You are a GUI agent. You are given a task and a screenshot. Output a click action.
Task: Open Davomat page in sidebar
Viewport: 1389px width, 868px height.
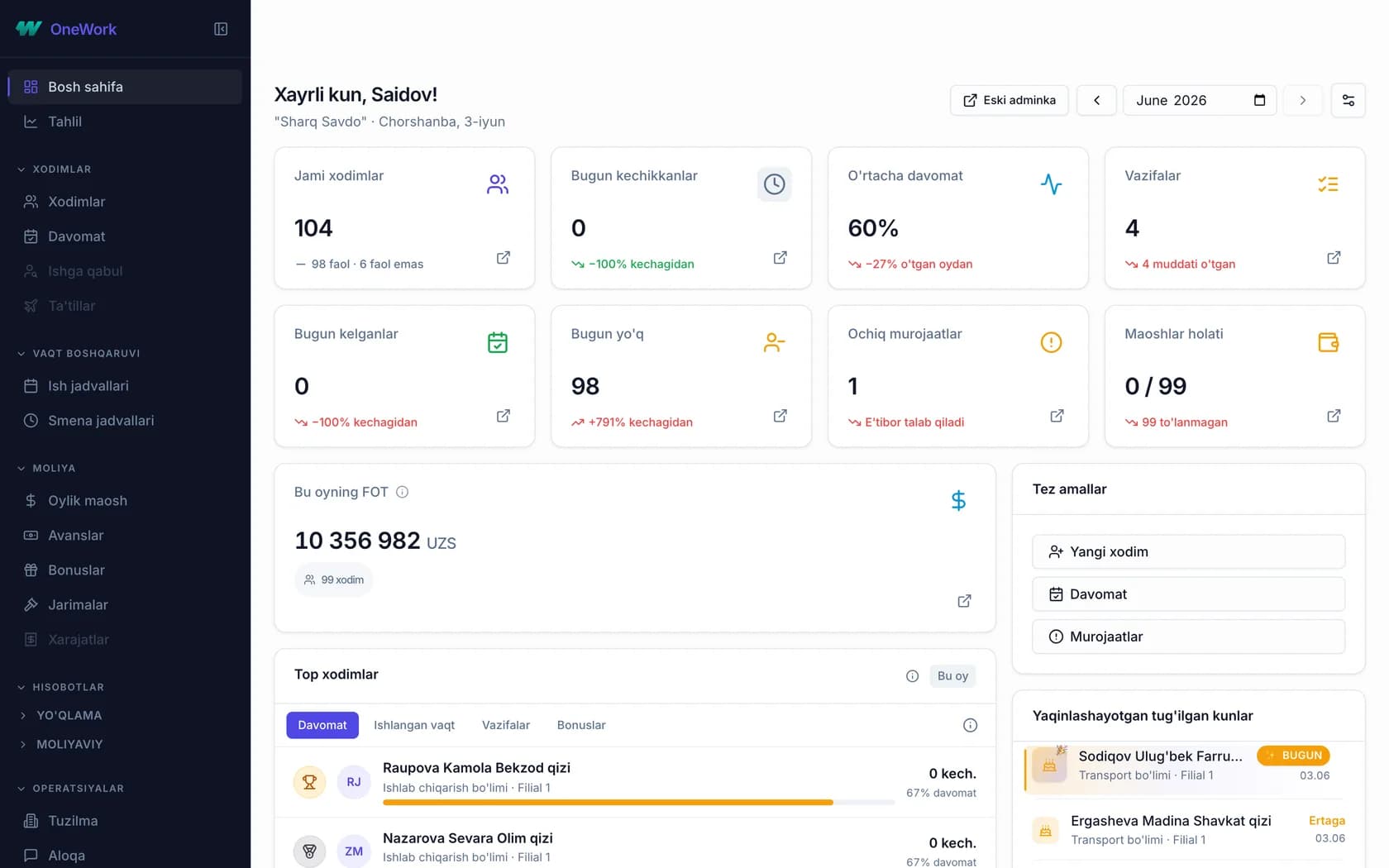pos(125,236)
